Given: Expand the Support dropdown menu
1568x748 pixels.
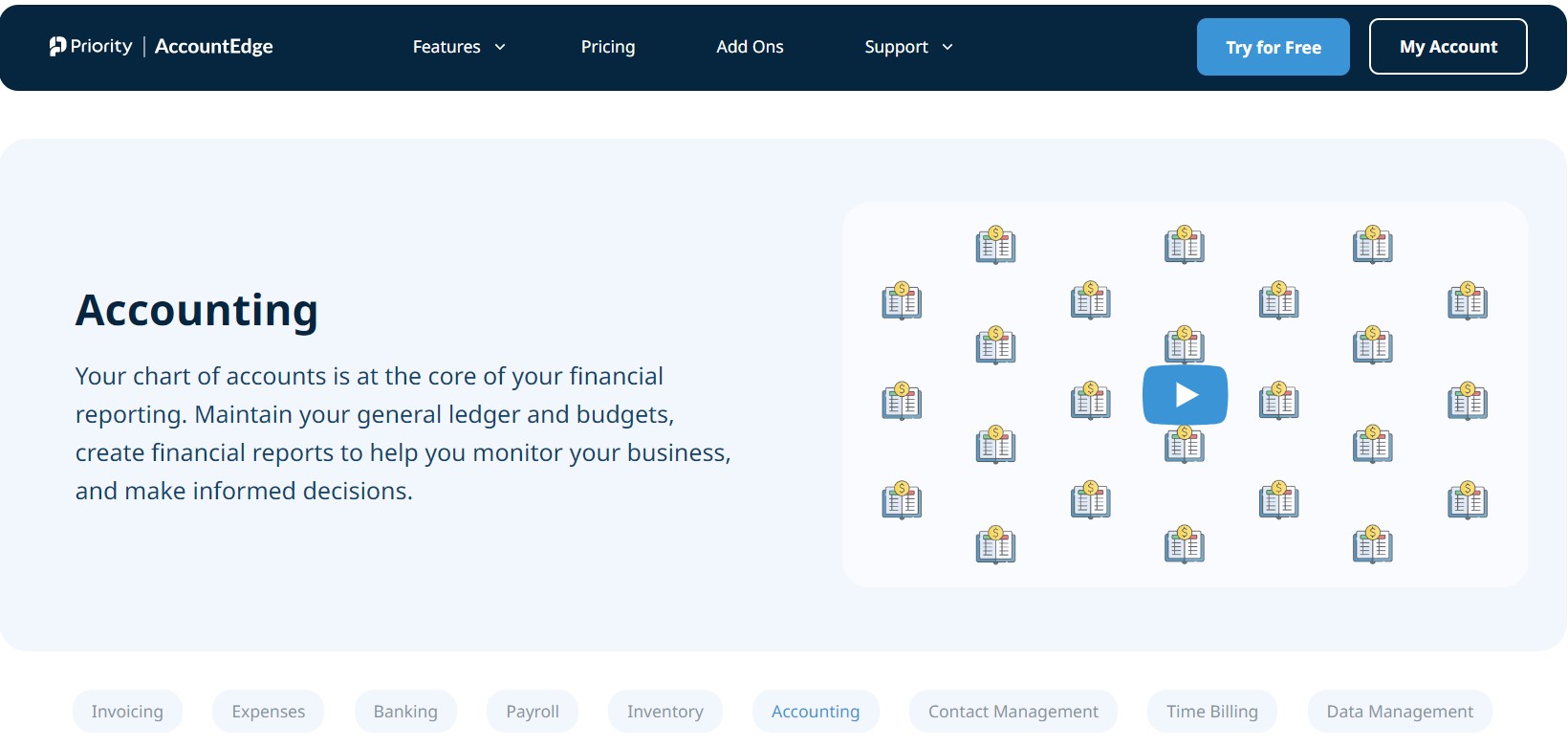Looking at the screenshot, I should point(908,47).
